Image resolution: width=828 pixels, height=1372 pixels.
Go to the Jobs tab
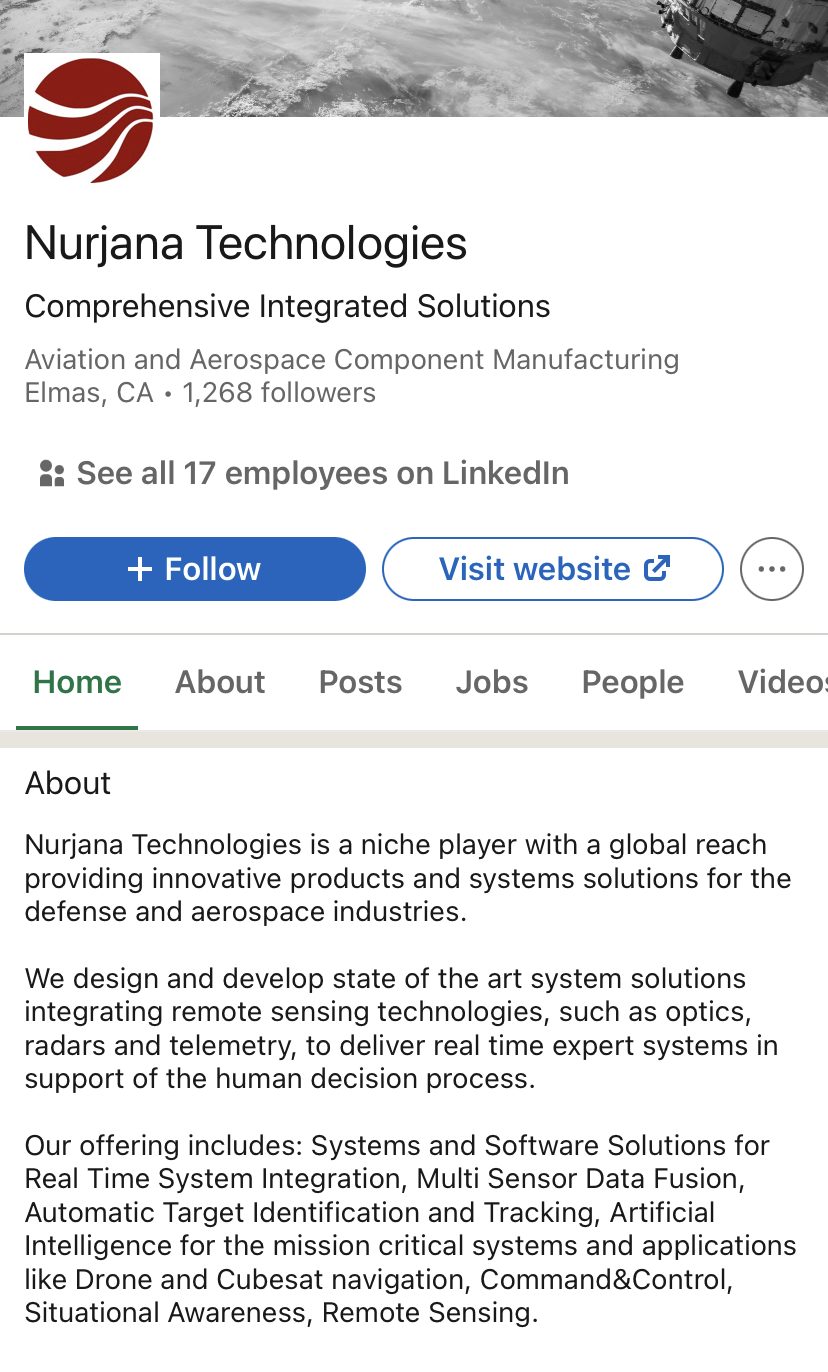[492, 682]
